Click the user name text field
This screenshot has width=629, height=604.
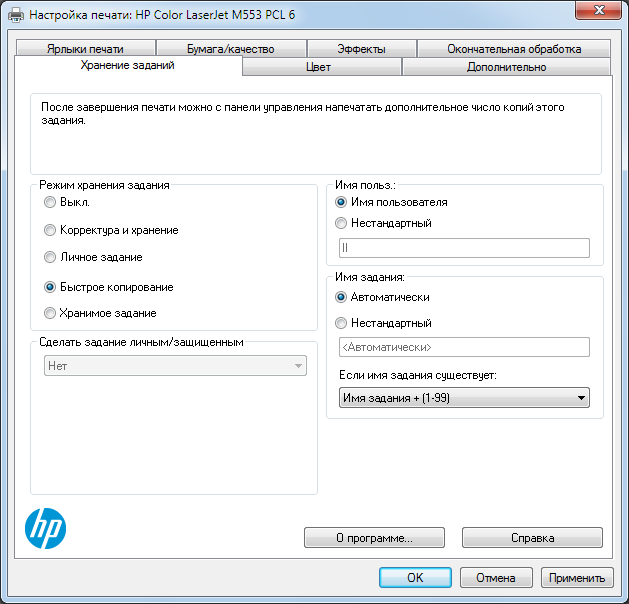coord(464,248)
